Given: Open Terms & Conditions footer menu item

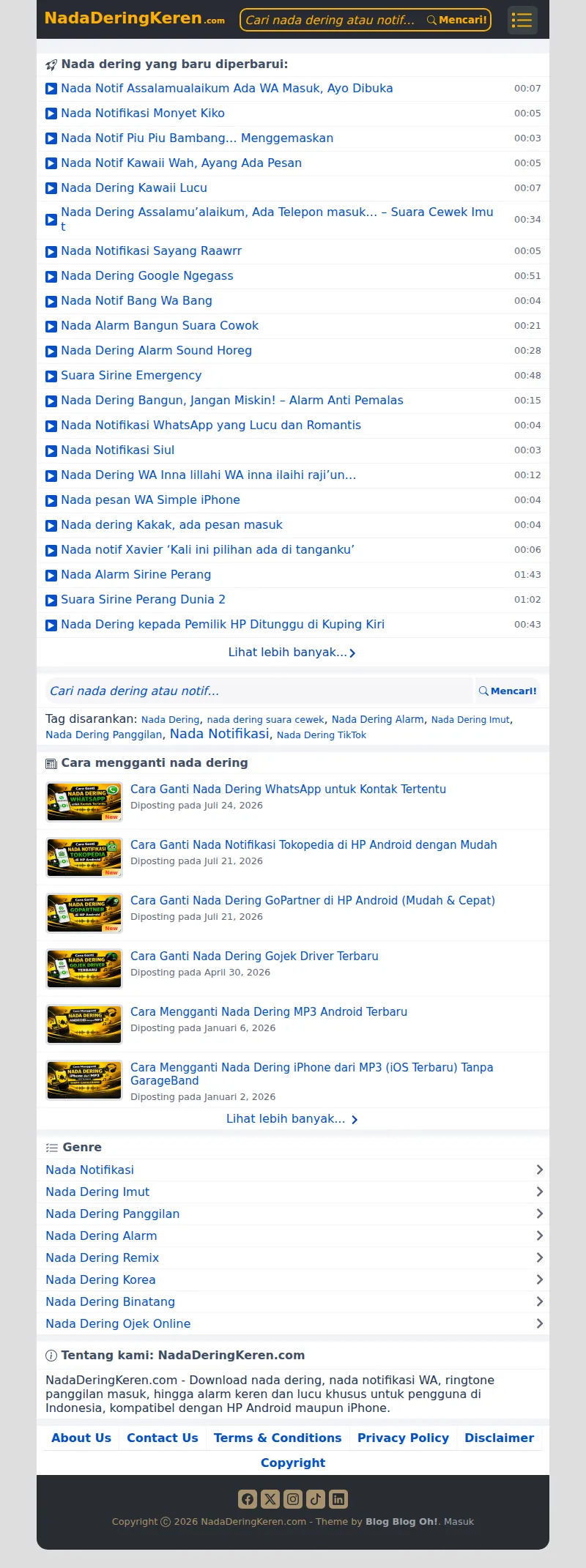Looking at the screenshot, I should (x=278, y=1438).
